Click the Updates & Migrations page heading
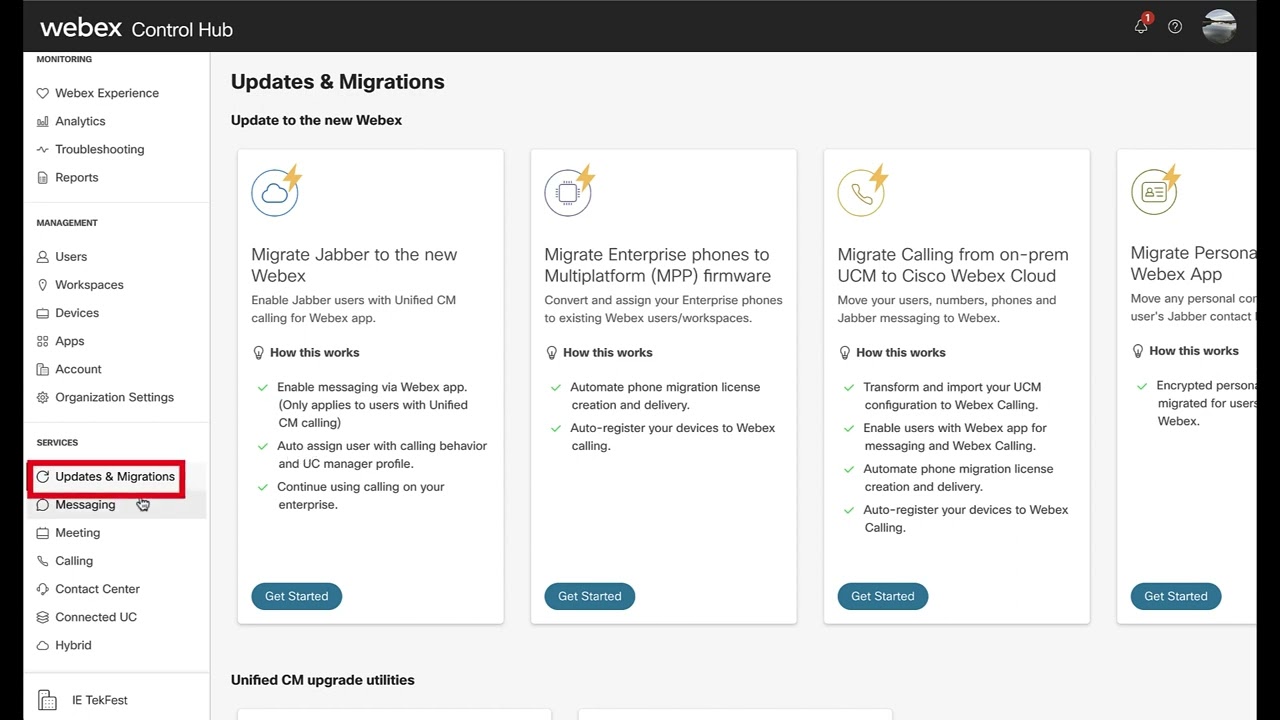The image size is (1280, 720). click(x=338, y=82)
